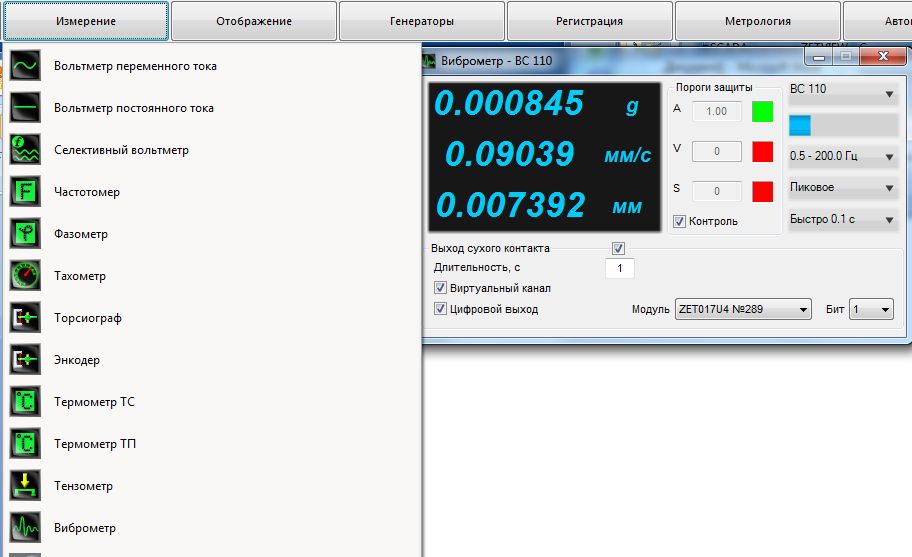Click the displacement threshold S field
912x557 pixels.
717,191
